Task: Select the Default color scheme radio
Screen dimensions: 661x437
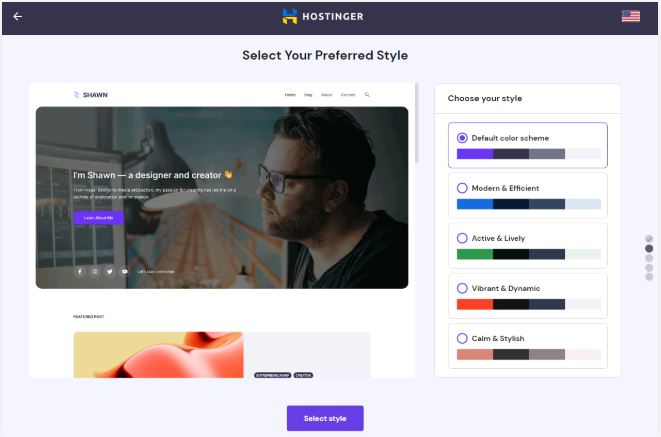Action: point(462,138)
